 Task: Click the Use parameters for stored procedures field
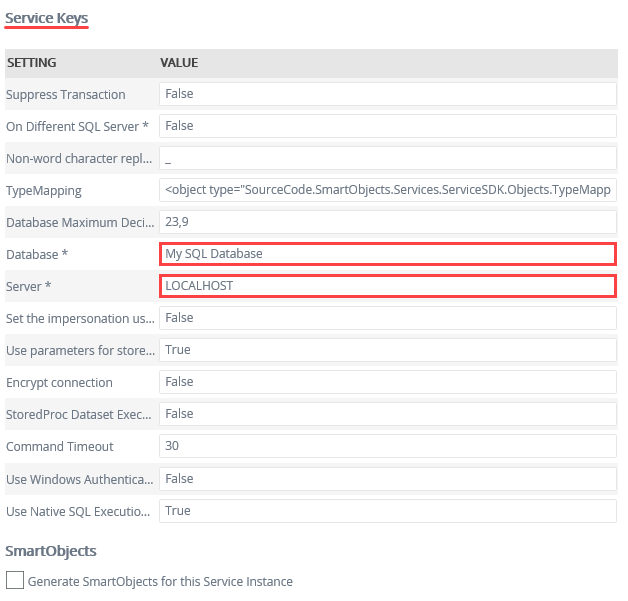click(387, 350)
